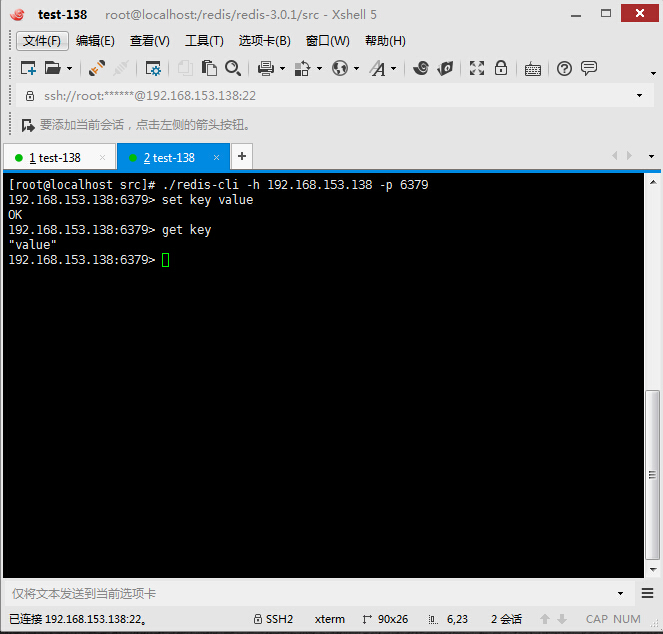The height and width of the screenshot is (634, 663).
Task: Close tab 2 test-138
Action: (x=216, y=158)
